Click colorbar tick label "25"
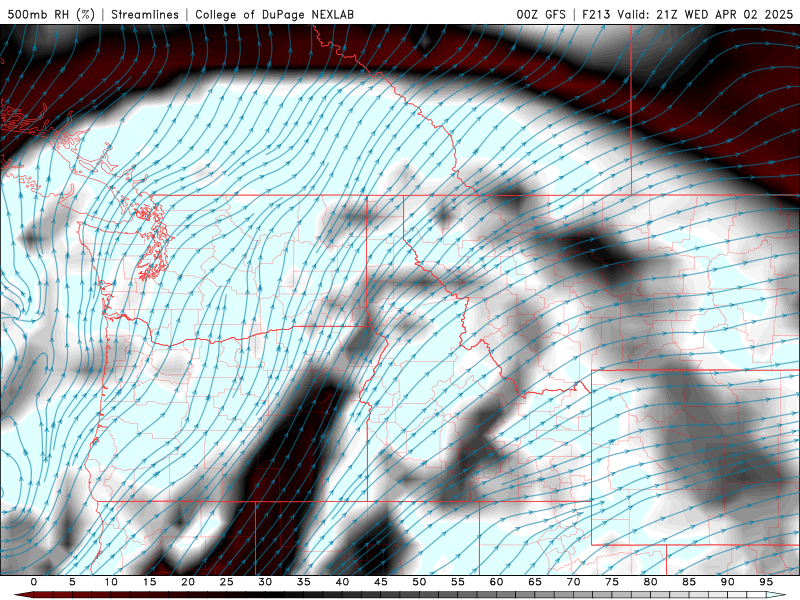Screen dimensions: 800x600 pyautogui.click(x=227, y=582)
